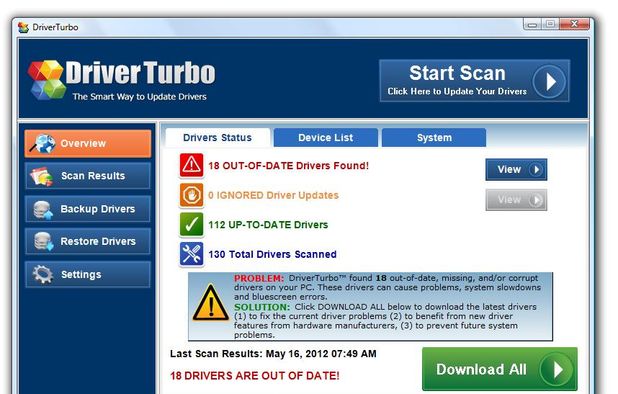
Task: Click the arrow icon on Download All
Action: coord(557,370)
